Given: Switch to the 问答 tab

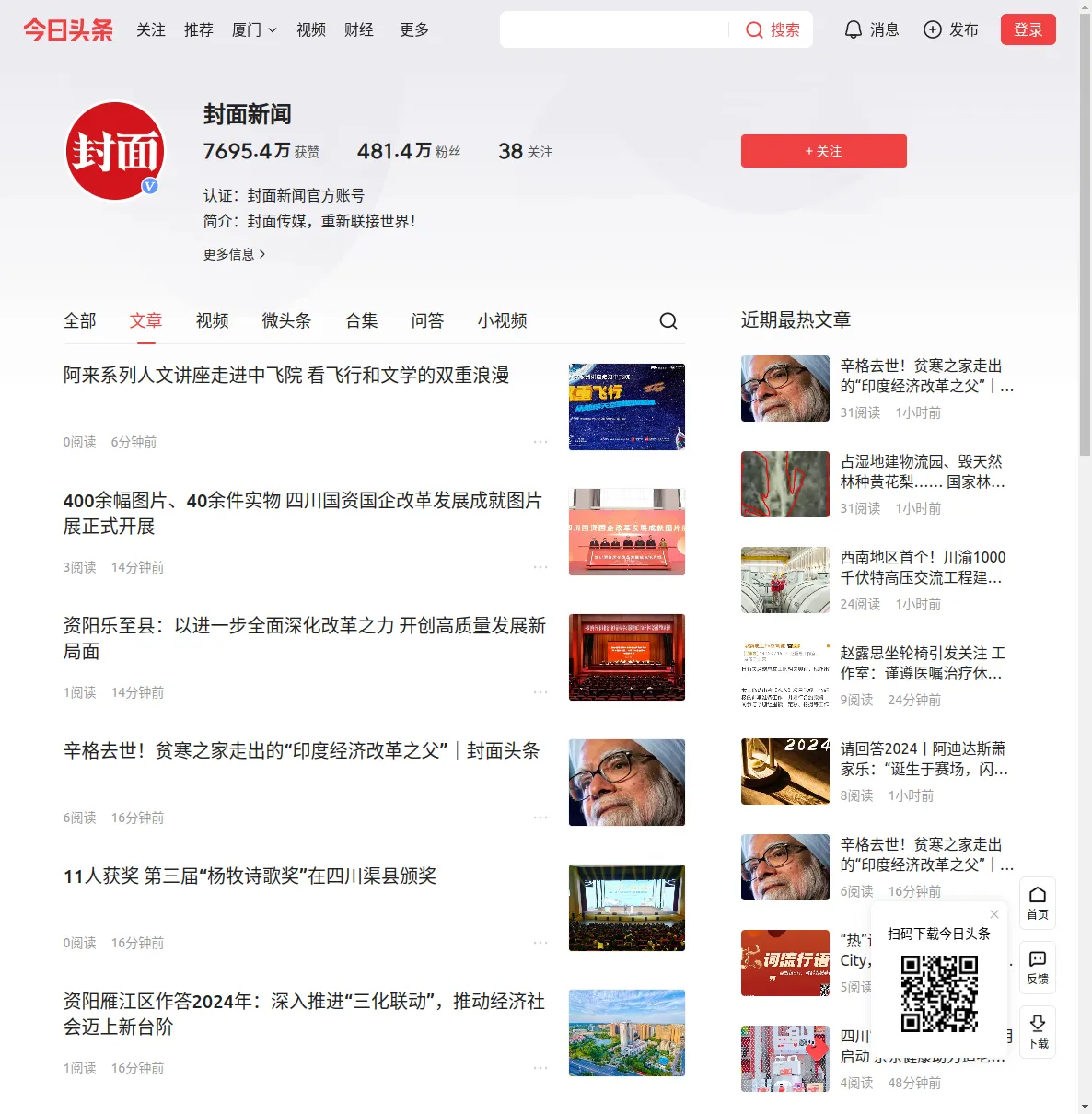Looking at the screenshot, I should (x=428, y=320).
